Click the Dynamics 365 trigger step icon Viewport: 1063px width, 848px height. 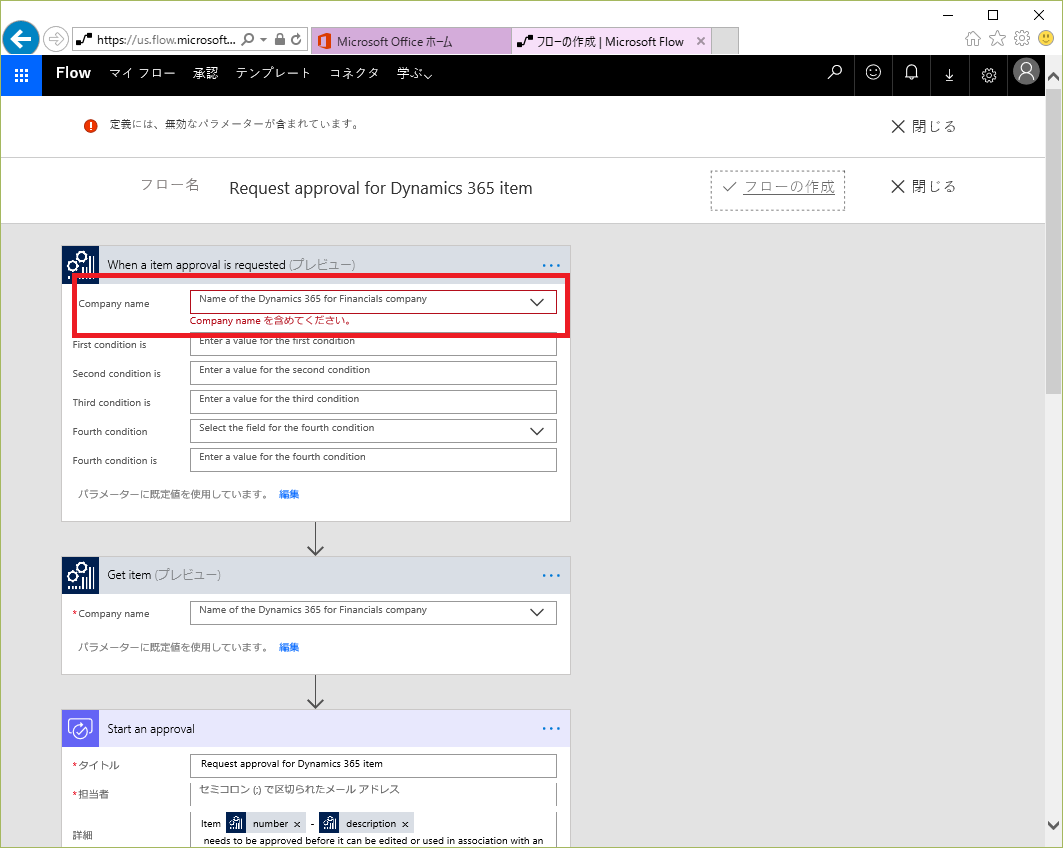pyautogui.click(x=81, y=264)
